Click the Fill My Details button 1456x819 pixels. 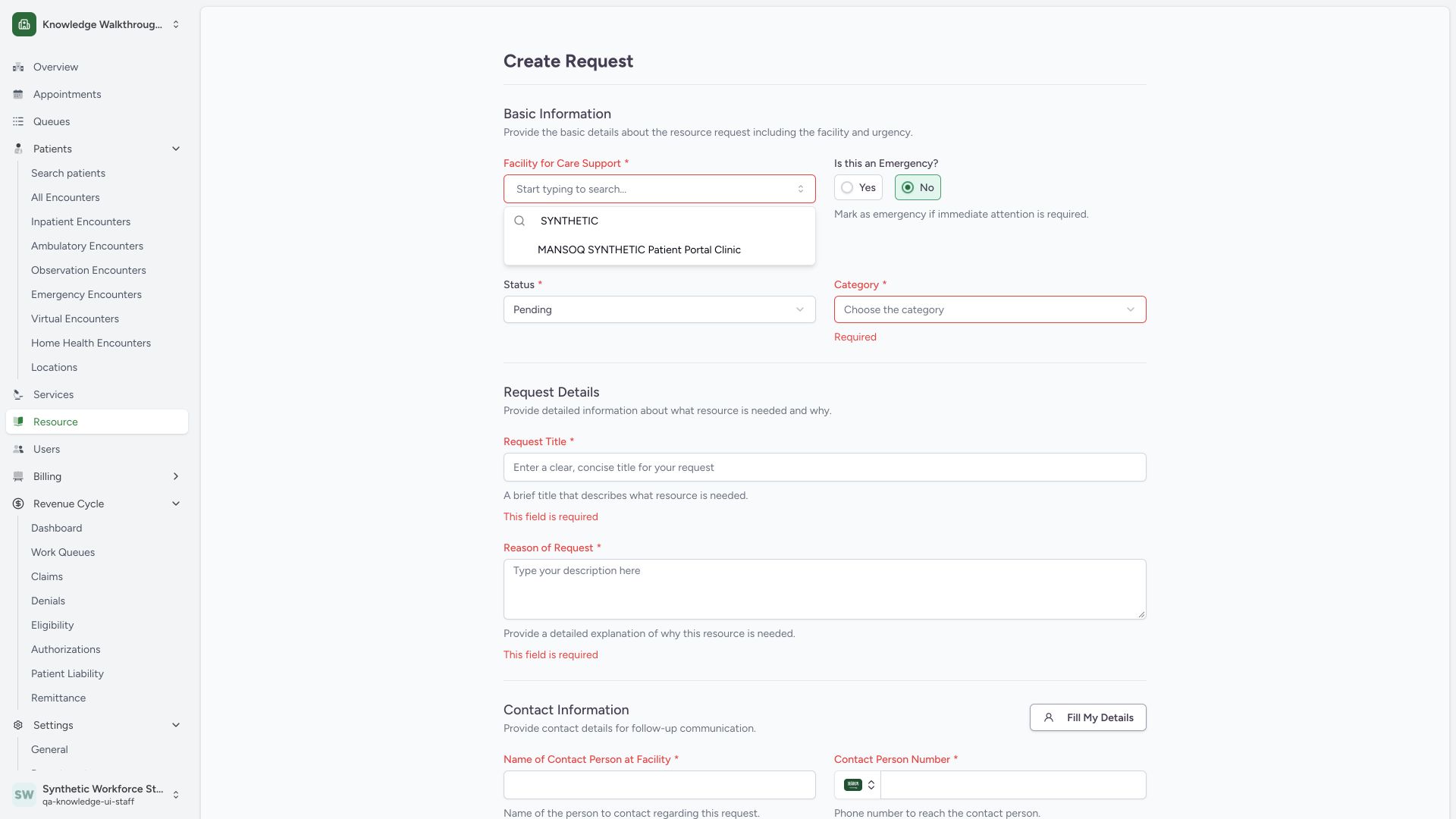tap(1088, 717)
